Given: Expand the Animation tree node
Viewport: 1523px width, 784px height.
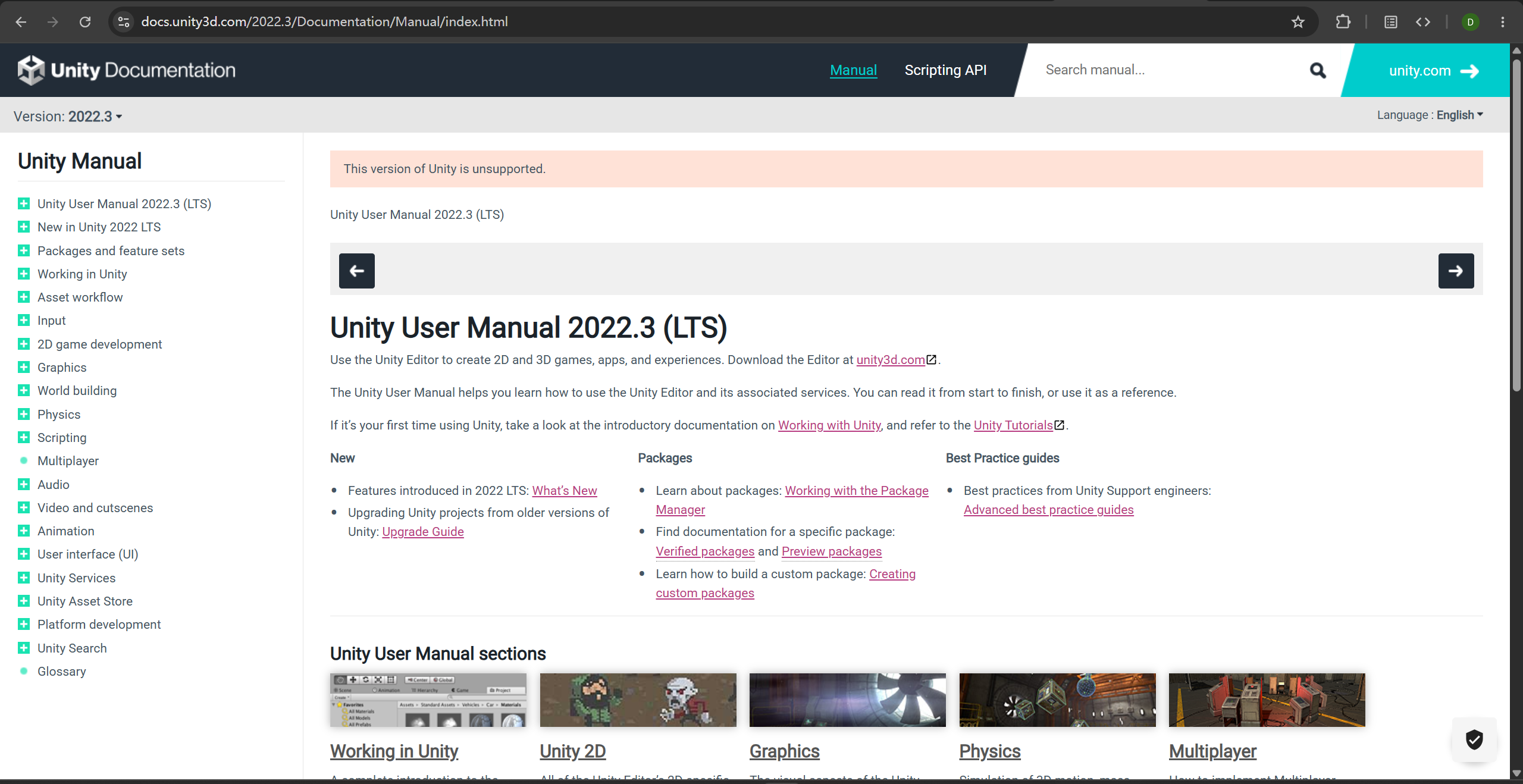Looking at the screenshot, I should pyautogui.click(x=24, y=531).
